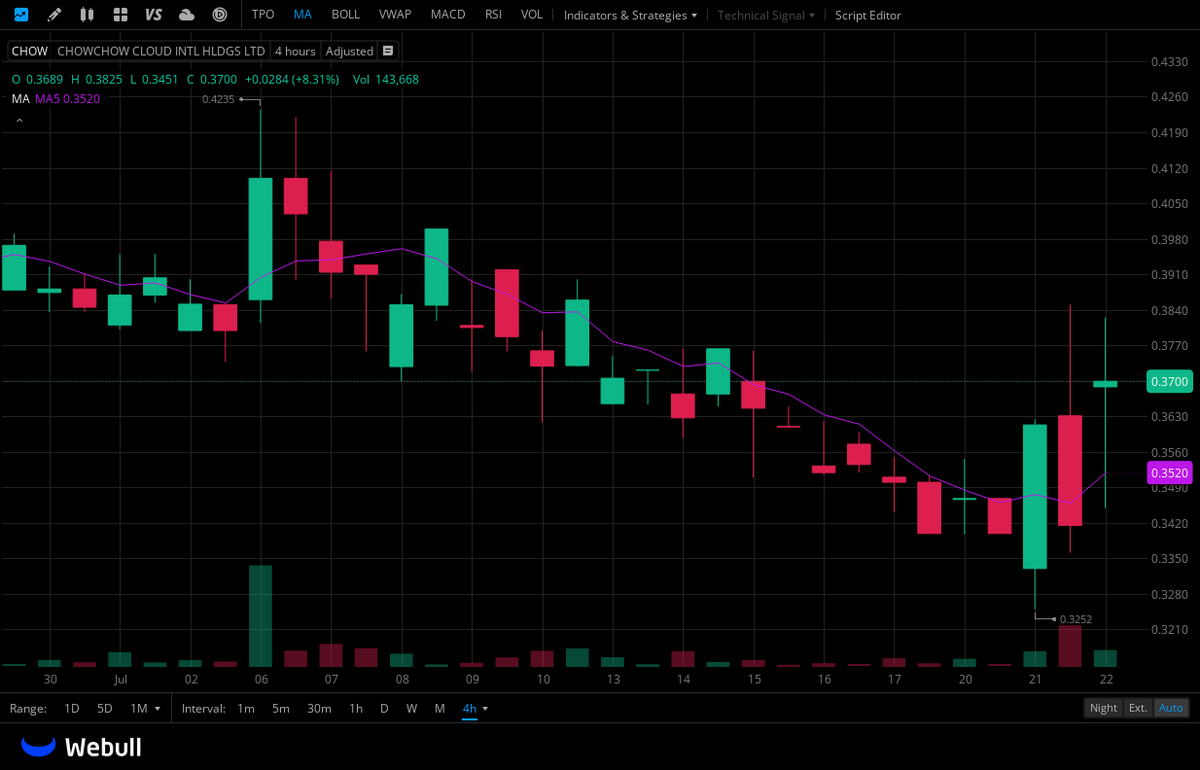Image resolution: width=1200 pixels, height=770 pixels.
Task: Toggle the VOL indicator
Action: (532, 15)
